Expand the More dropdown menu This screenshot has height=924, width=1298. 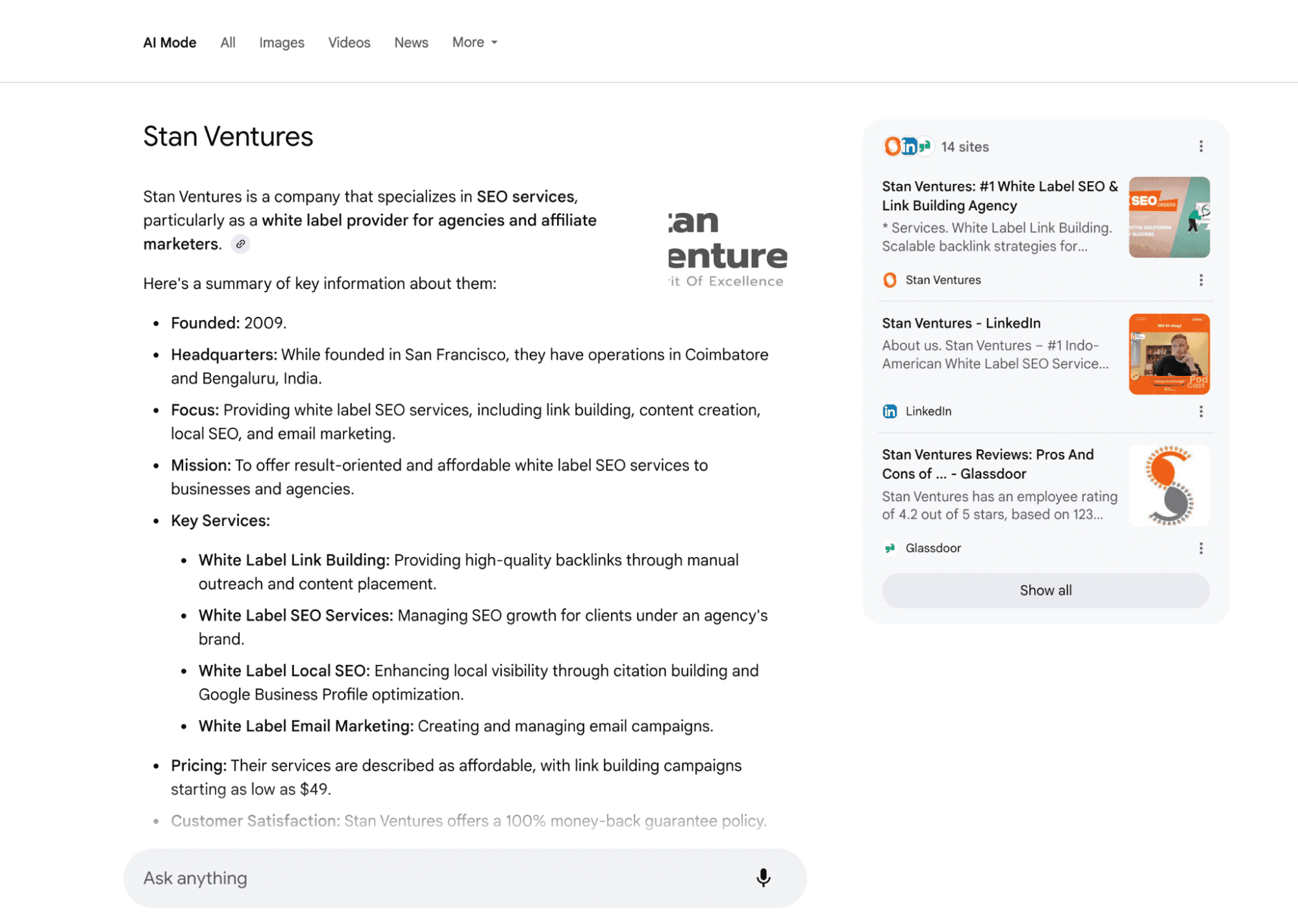475,42
